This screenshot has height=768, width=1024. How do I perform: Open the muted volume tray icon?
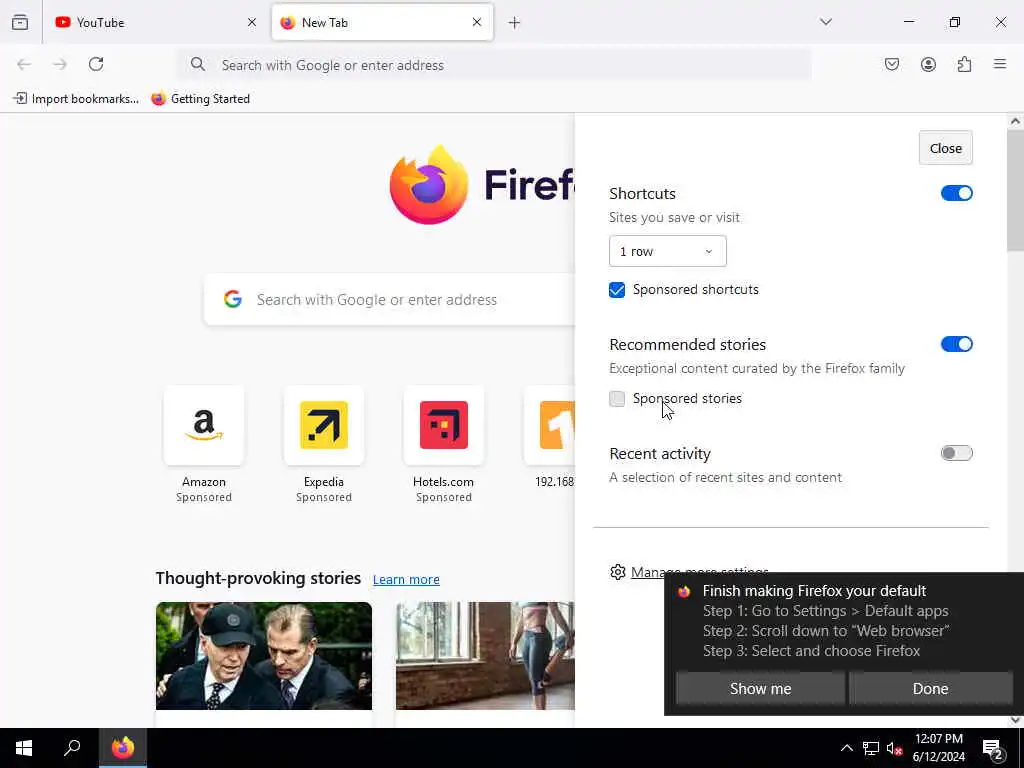click(894, 748)
